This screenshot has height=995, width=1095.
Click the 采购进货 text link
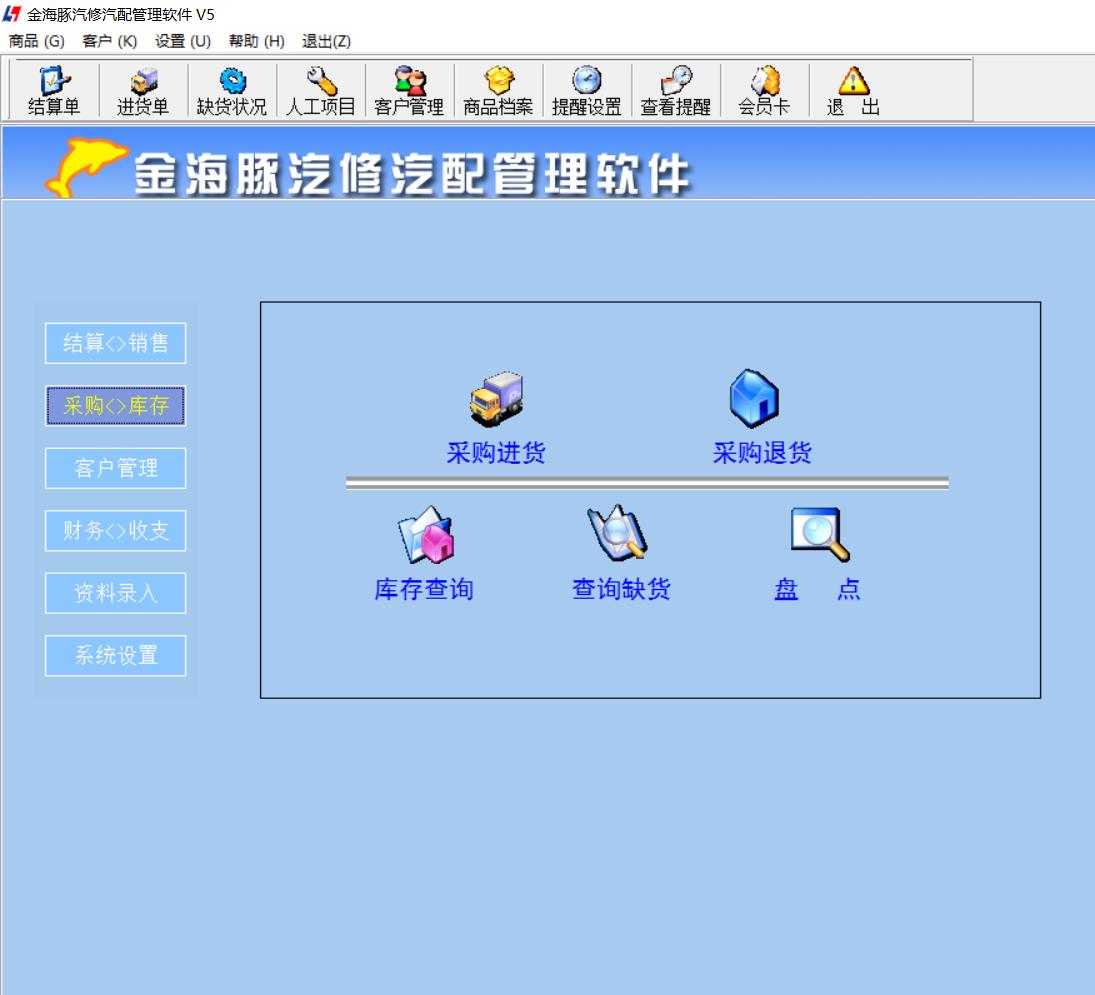click(x=496, y=452)
